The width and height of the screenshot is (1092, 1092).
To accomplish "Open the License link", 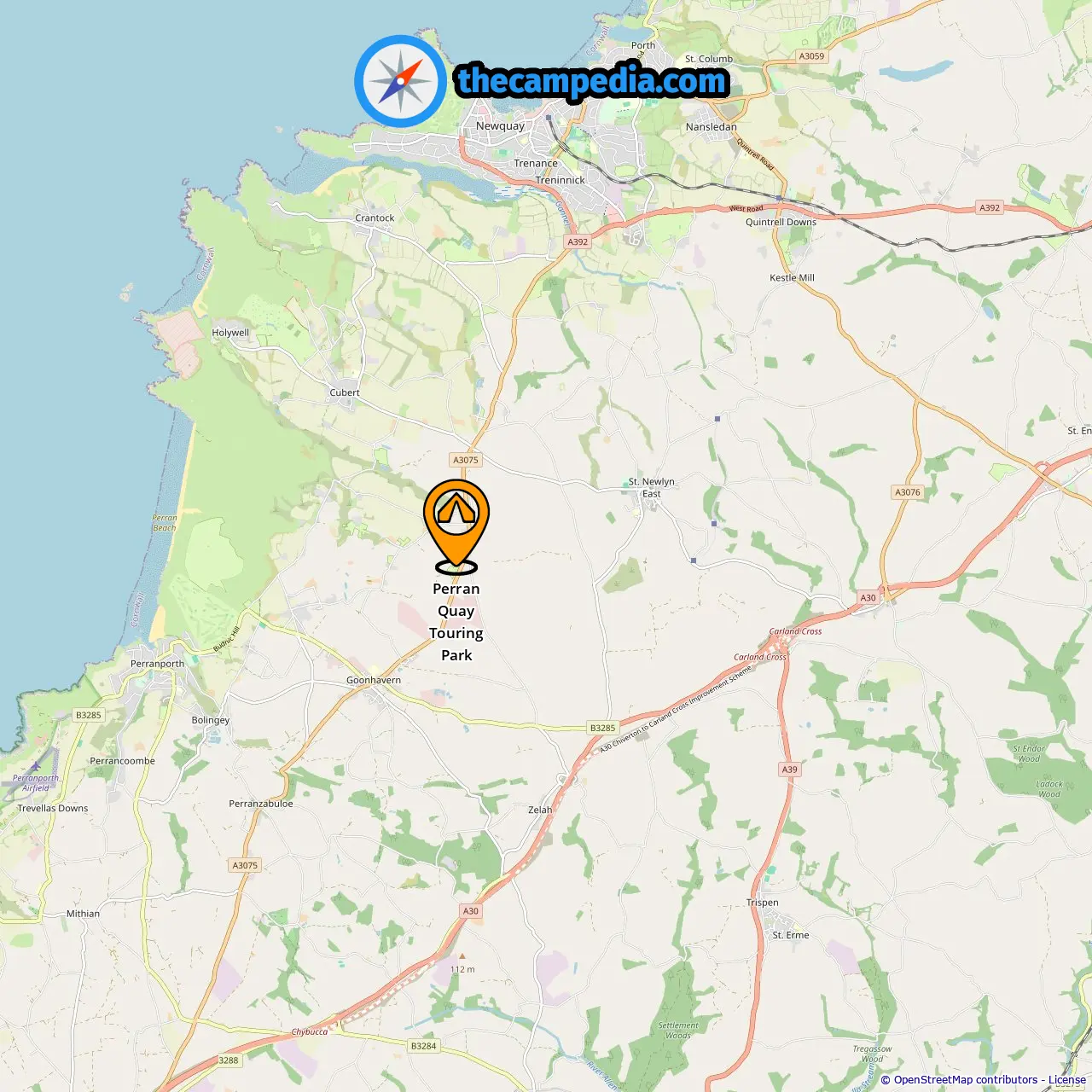I will click(1067, 1080).
